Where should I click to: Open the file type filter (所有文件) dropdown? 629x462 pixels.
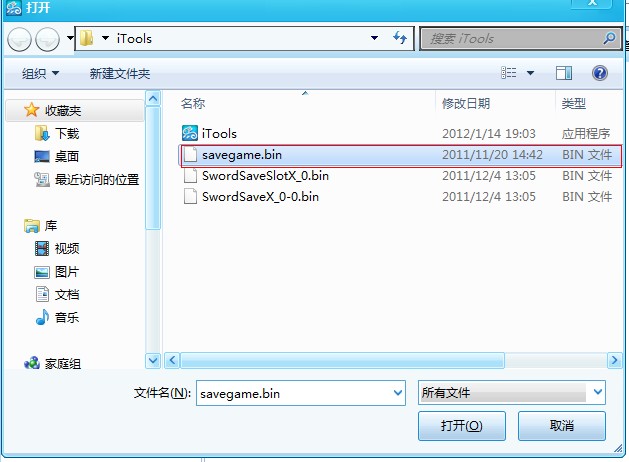(512, 392)
